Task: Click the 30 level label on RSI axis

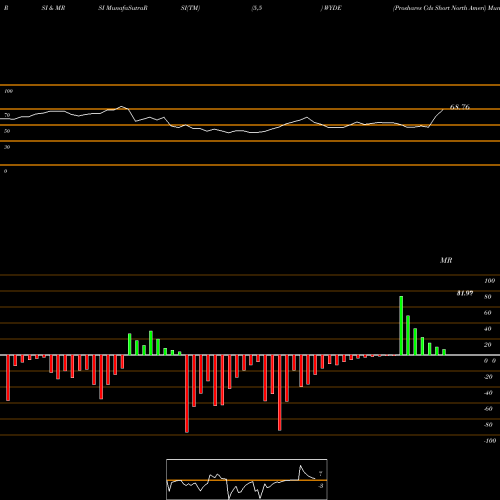Action: 7,147
